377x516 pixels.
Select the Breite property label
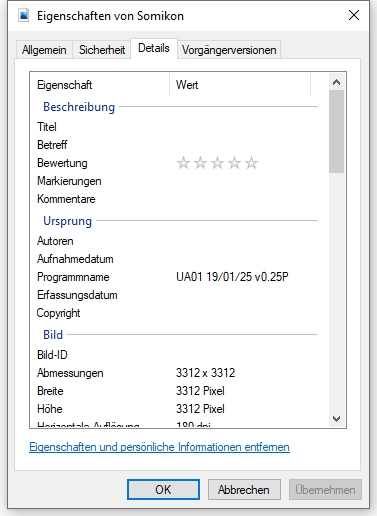tap(50, 391)
